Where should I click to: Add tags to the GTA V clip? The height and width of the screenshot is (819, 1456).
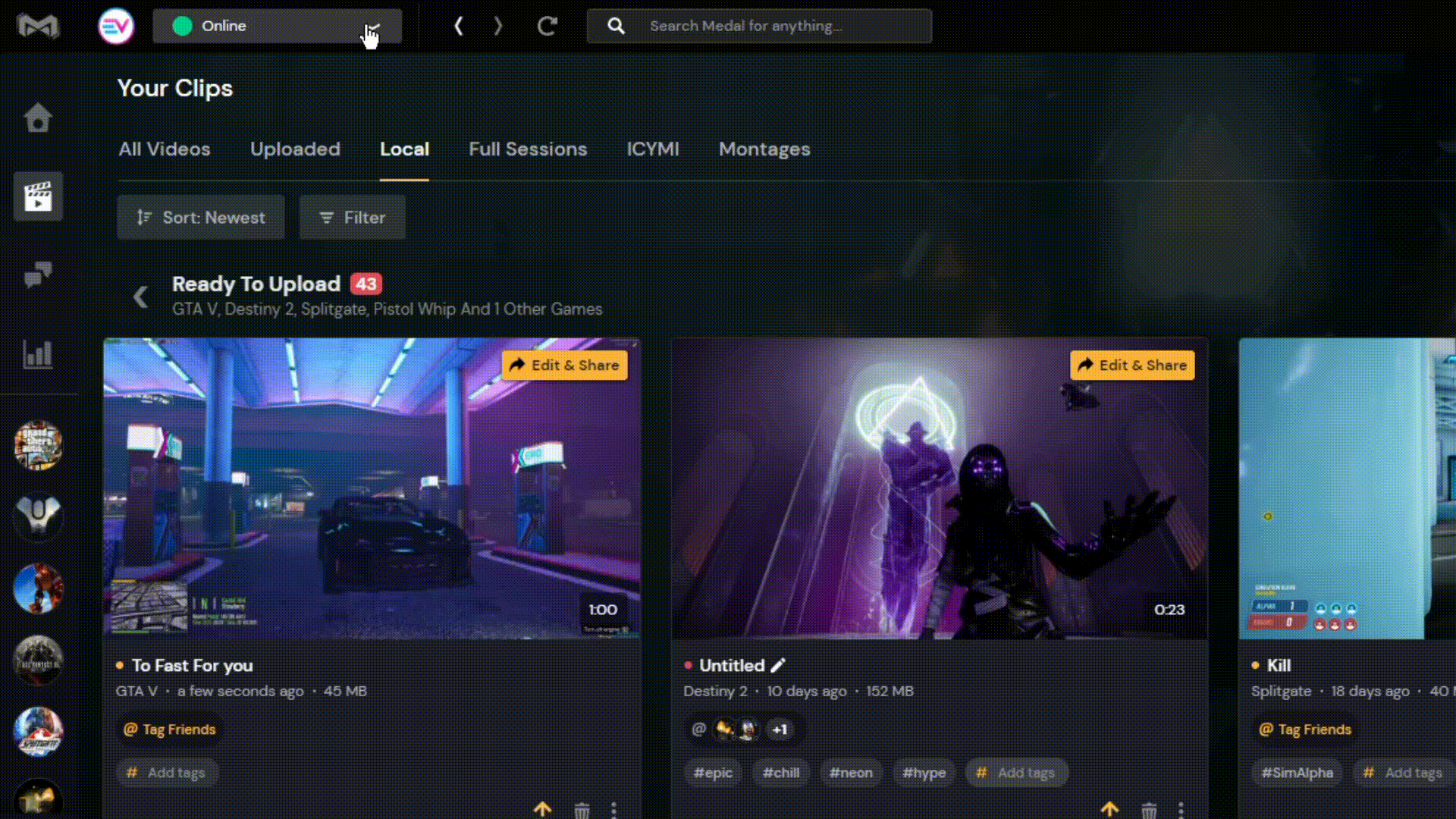point(168,773)
